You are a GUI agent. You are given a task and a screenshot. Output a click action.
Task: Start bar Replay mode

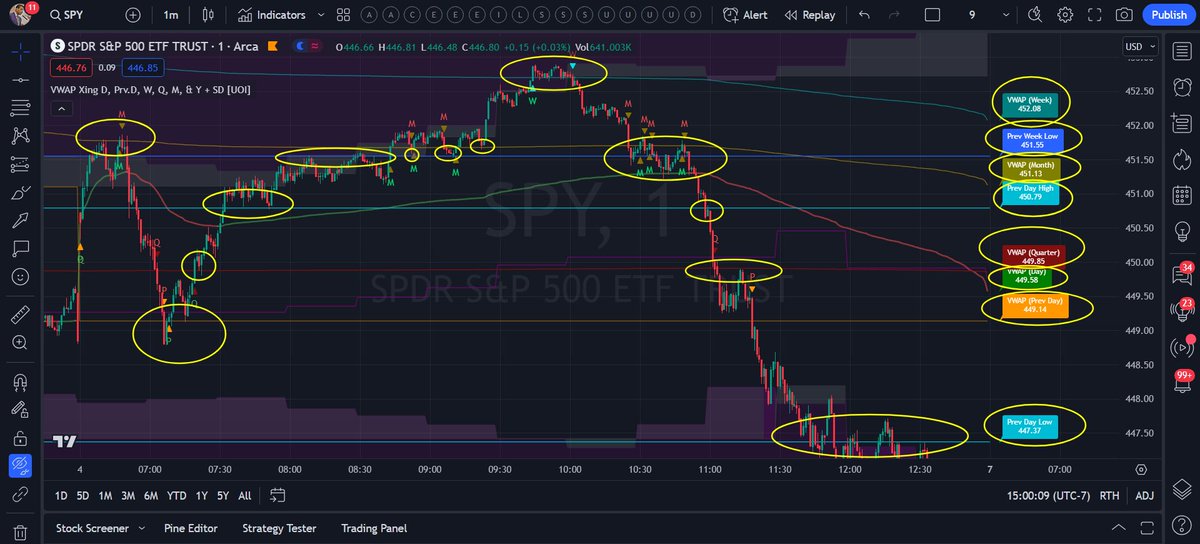pos(809,15)
